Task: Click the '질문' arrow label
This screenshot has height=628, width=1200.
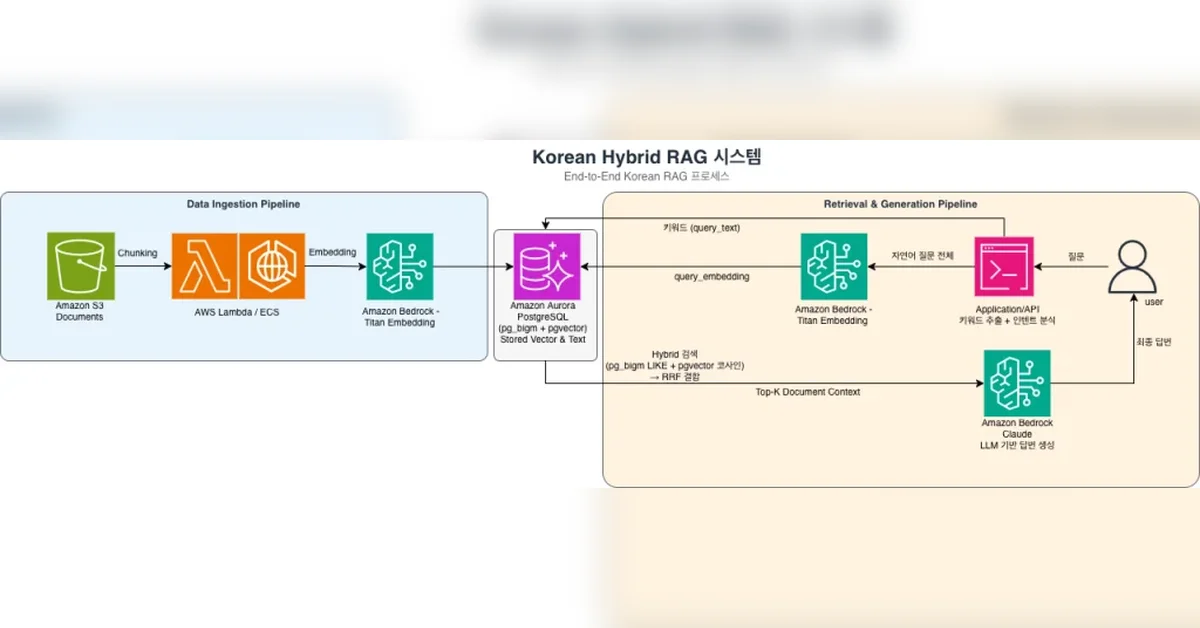Action: 1077,256
